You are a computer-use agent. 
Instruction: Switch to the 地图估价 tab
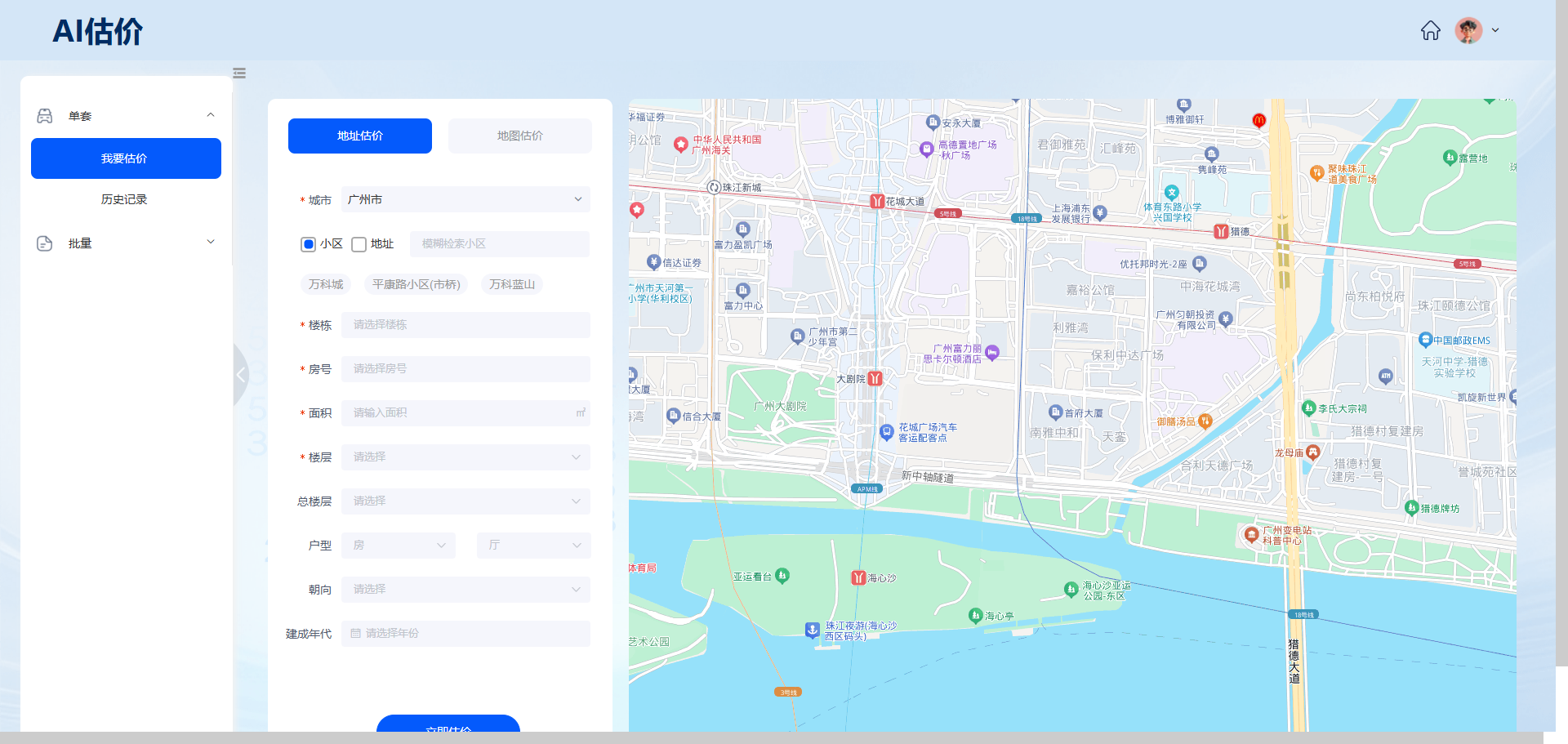click(x=519, y=136)
